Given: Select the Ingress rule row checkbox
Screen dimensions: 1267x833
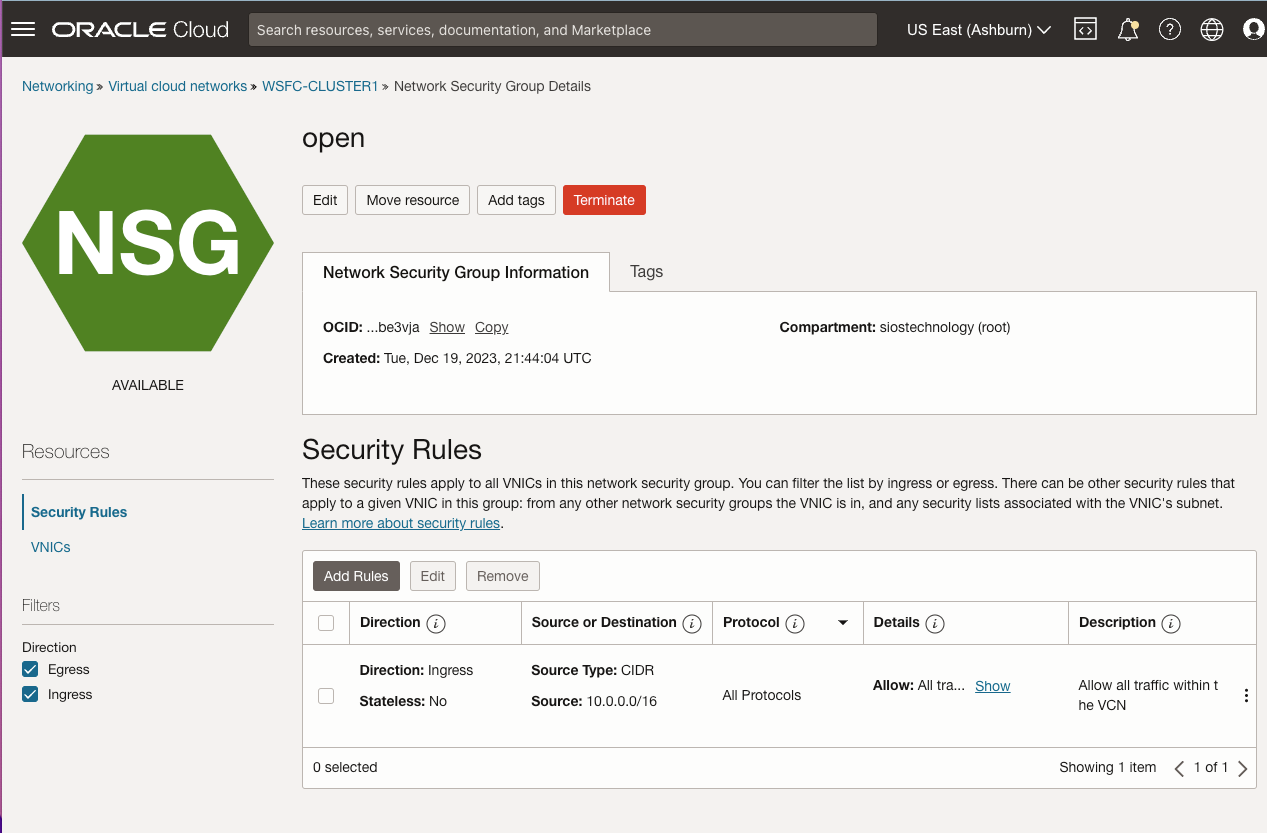Looking at the screenshot, I should 326,695.
